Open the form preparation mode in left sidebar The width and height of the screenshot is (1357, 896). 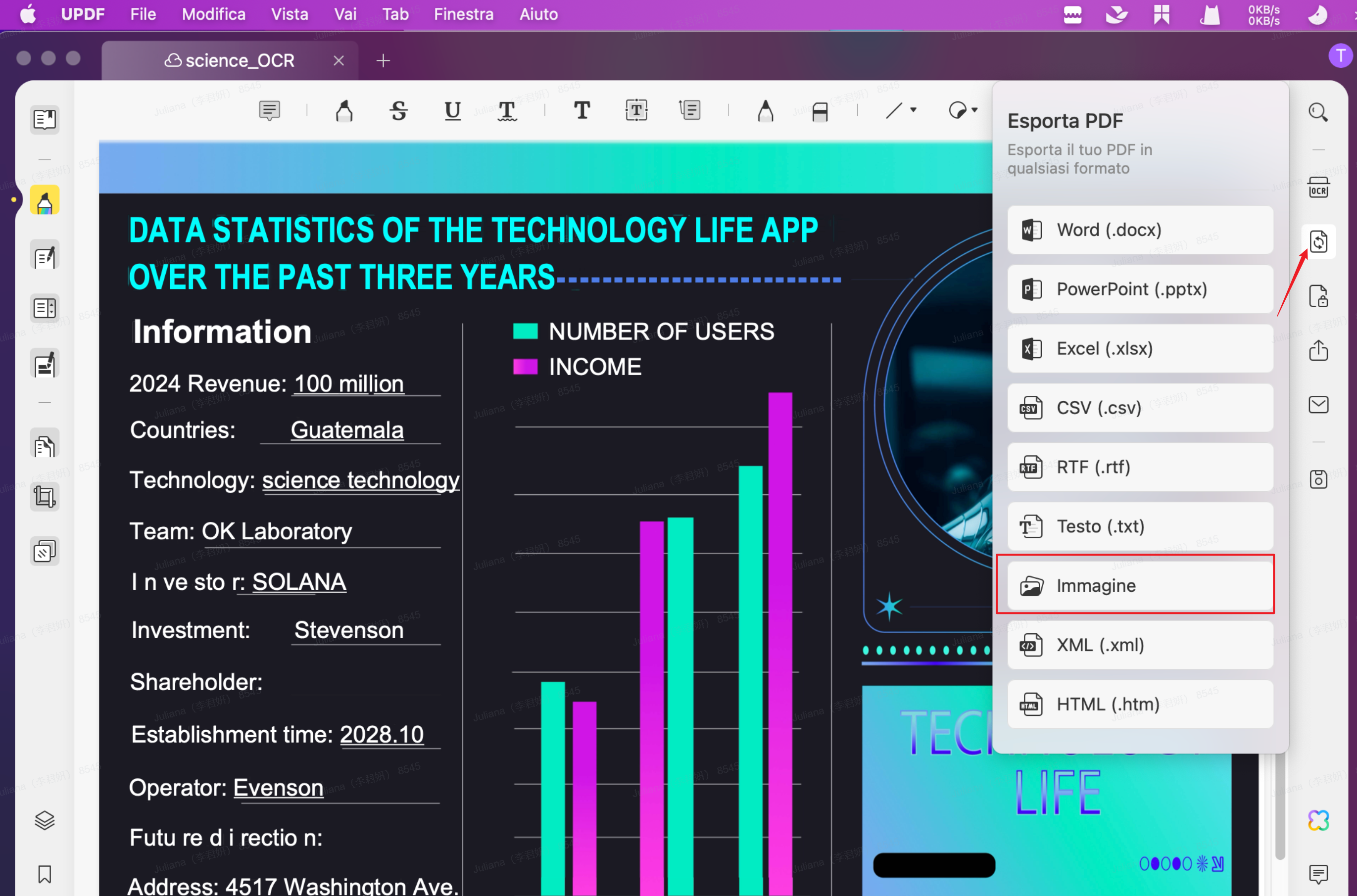tap(45, 309)
